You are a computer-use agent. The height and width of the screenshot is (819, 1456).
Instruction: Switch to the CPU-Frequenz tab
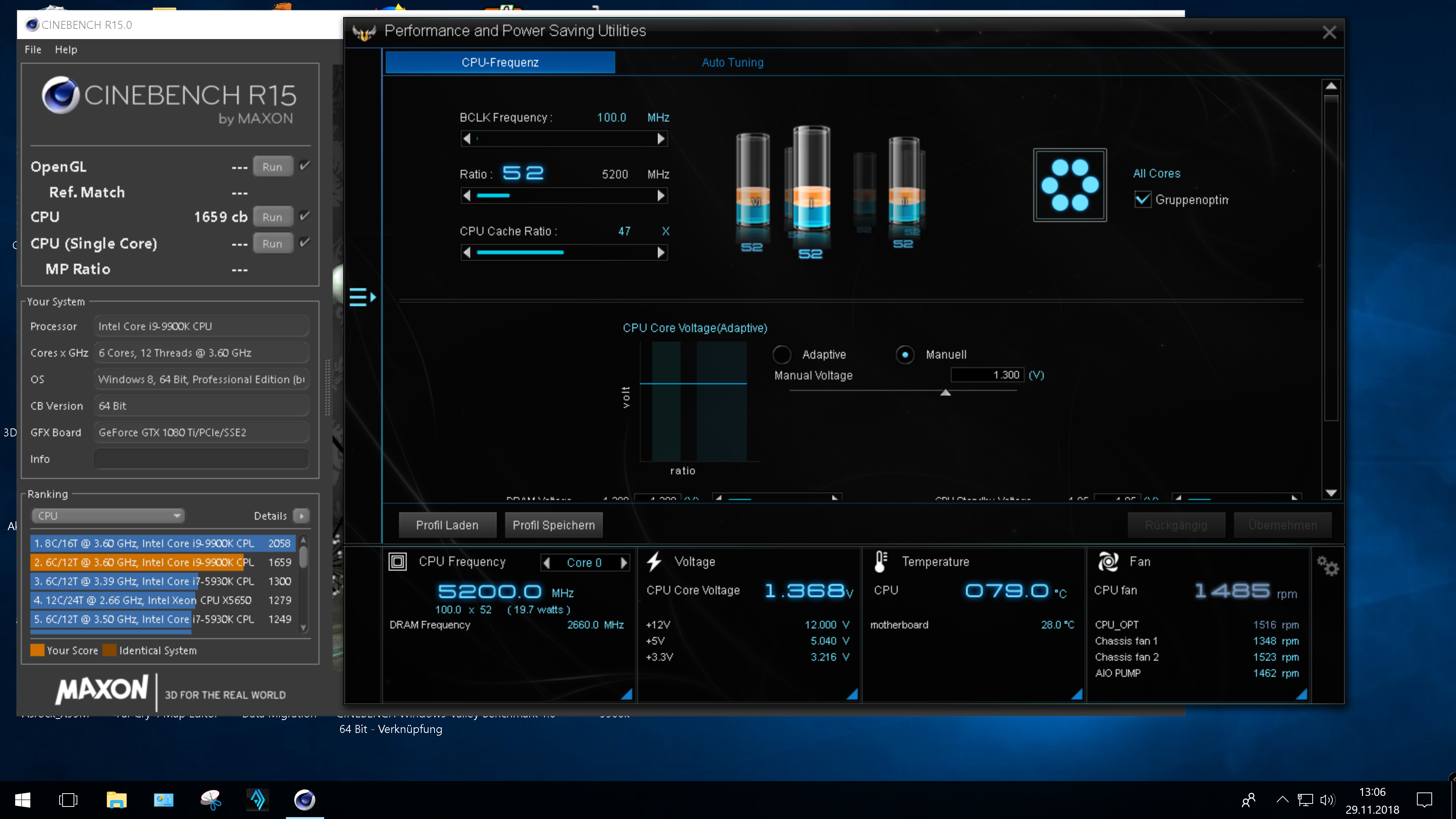coord(500,62)
